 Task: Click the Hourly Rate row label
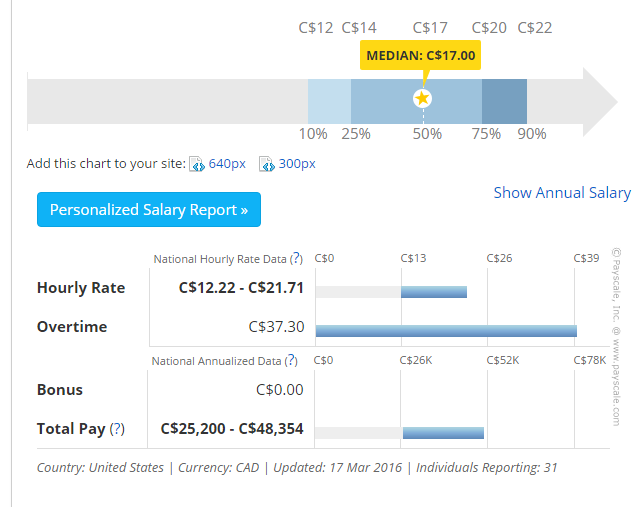click(81, 288)
